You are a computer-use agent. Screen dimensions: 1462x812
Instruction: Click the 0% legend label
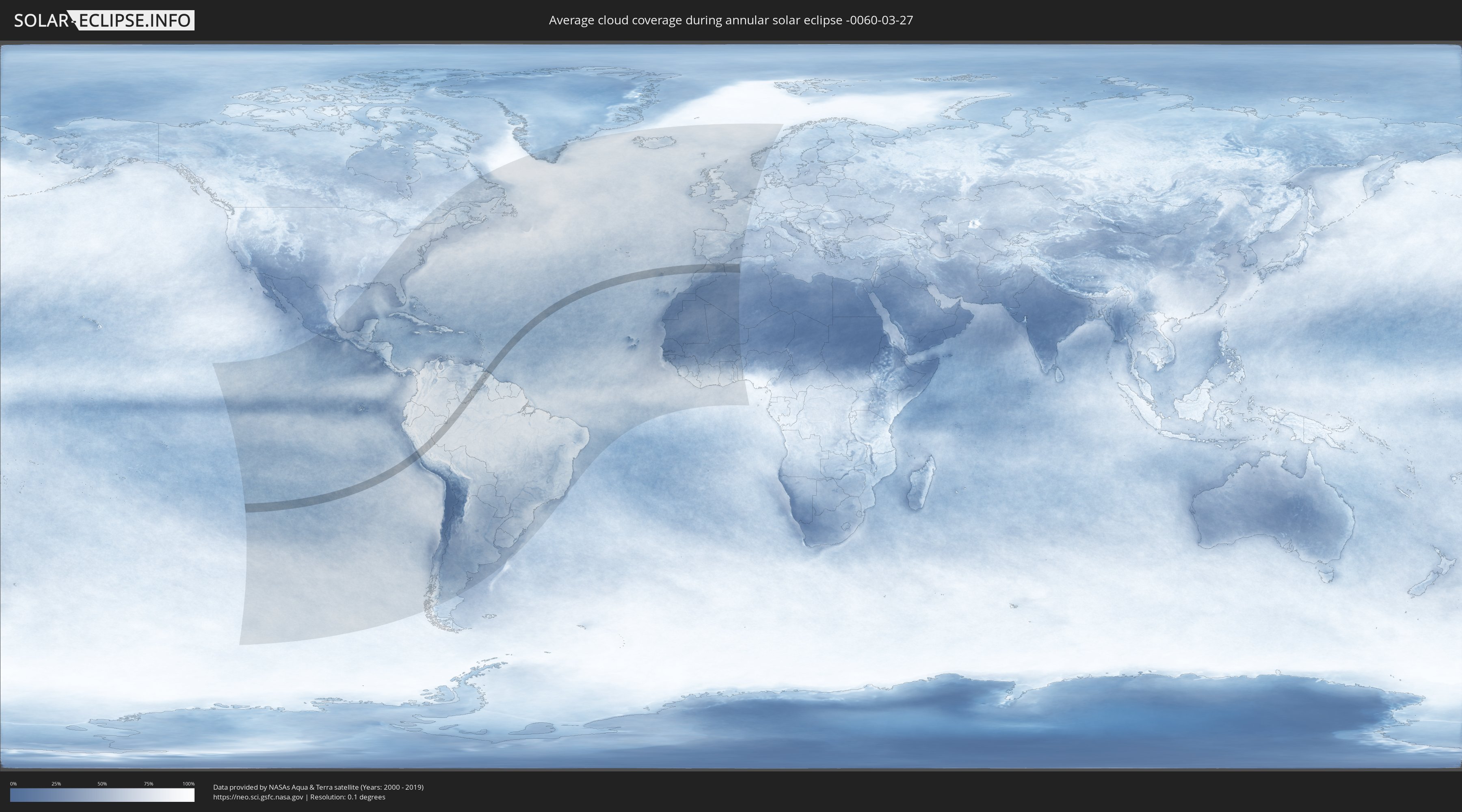13,784
